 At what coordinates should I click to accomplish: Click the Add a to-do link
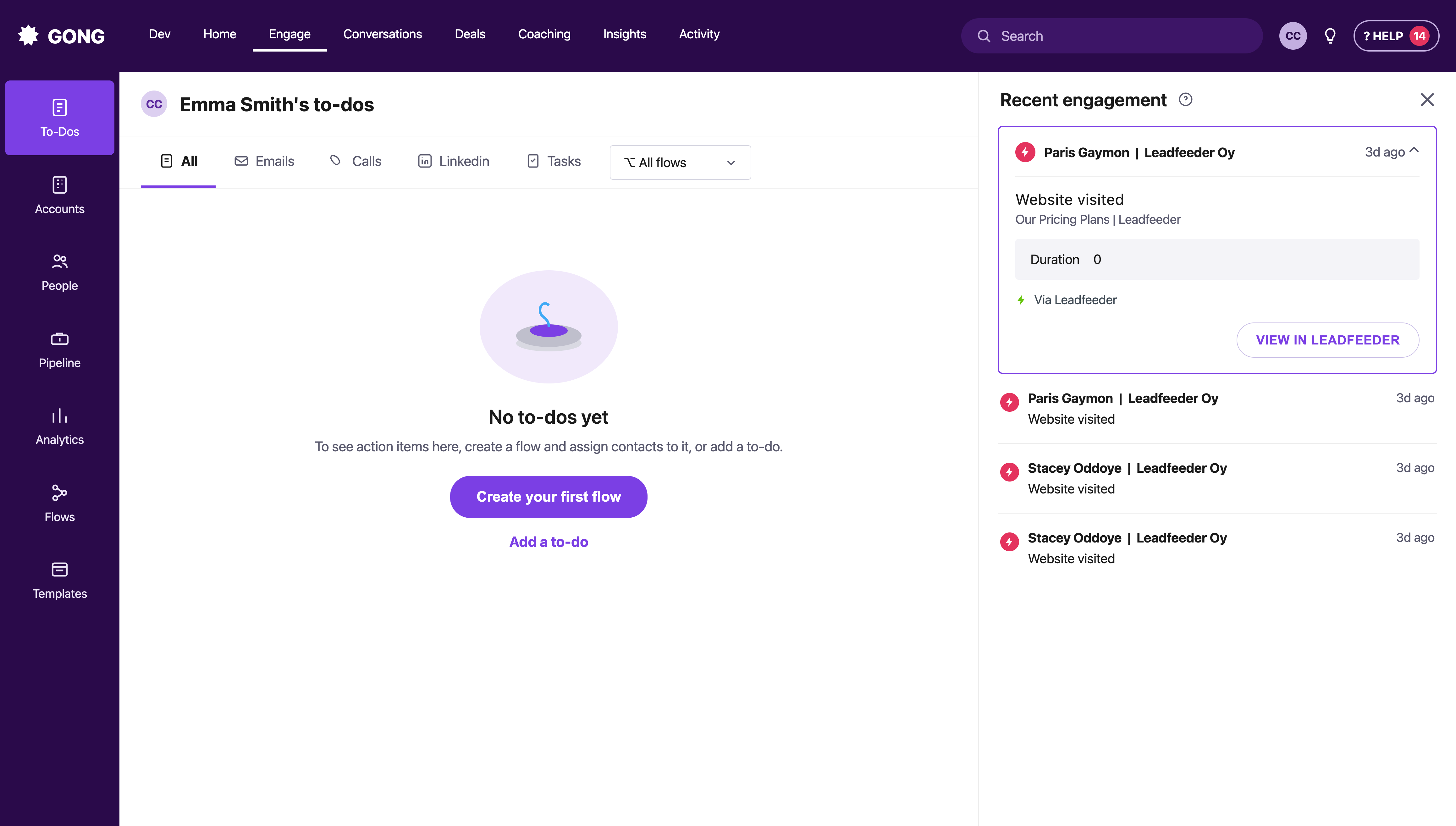(x=549, y=542)
